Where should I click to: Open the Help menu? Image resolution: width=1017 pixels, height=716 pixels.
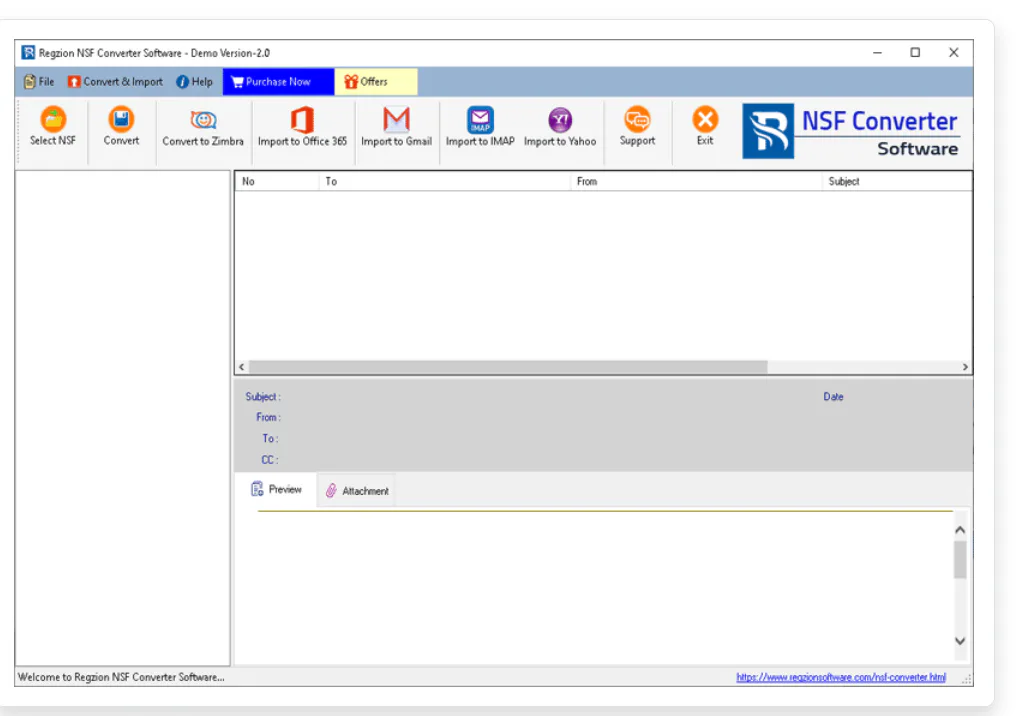coord(195,82)
